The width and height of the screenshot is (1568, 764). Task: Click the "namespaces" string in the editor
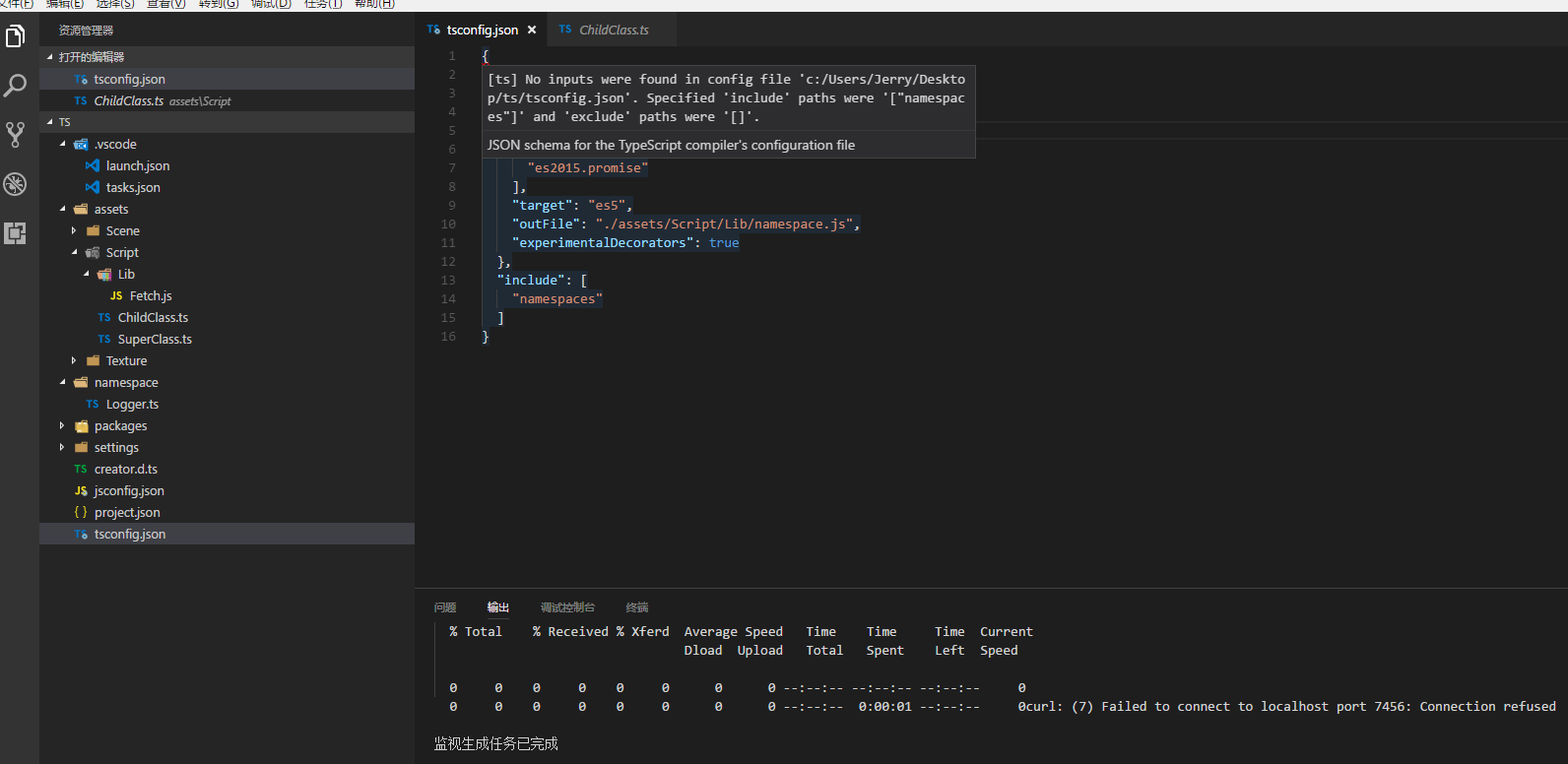coord(557,299)
